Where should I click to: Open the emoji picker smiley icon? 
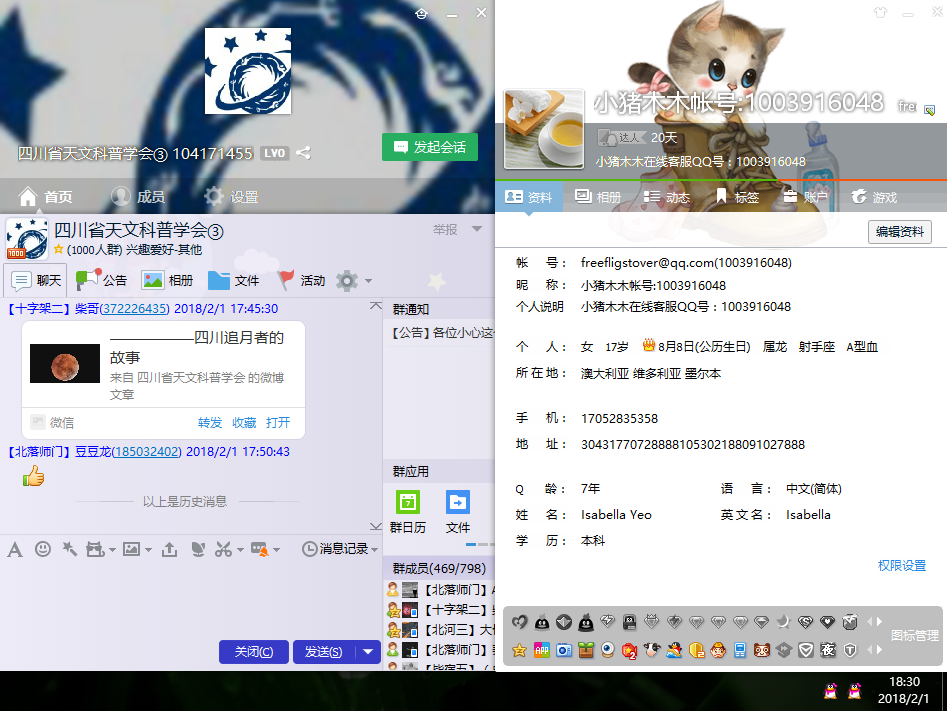pyautogui.click(x=43, y=549)
